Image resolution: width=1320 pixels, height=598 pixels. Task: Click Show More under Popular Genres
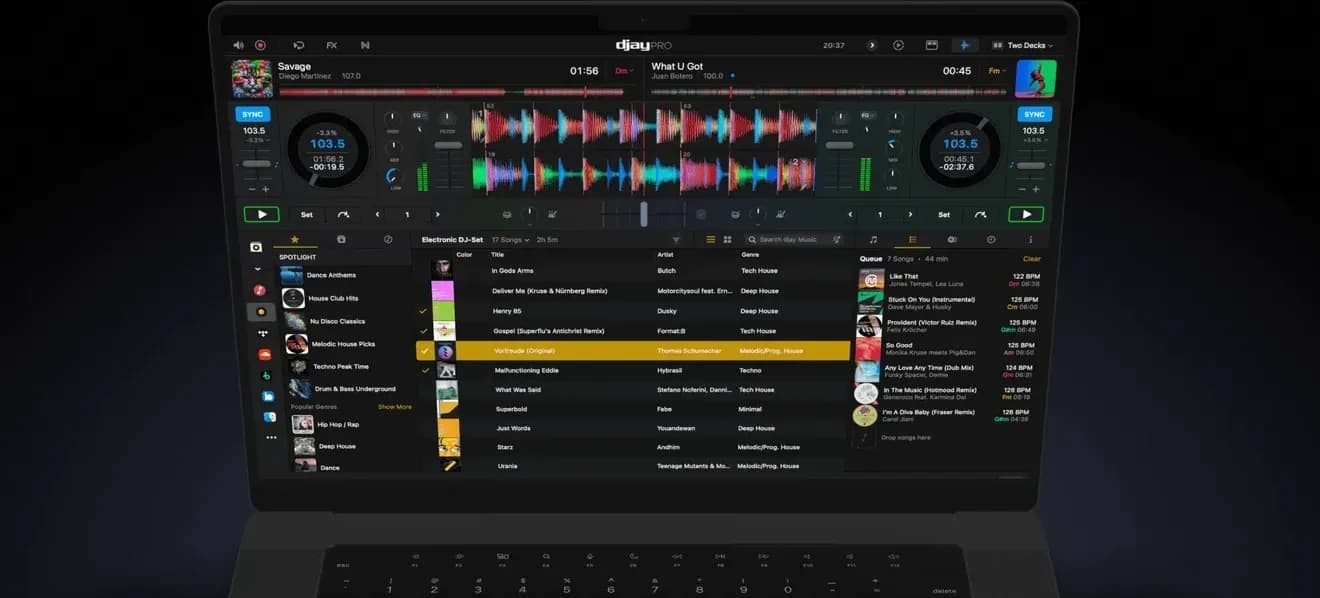coord(394,407)
